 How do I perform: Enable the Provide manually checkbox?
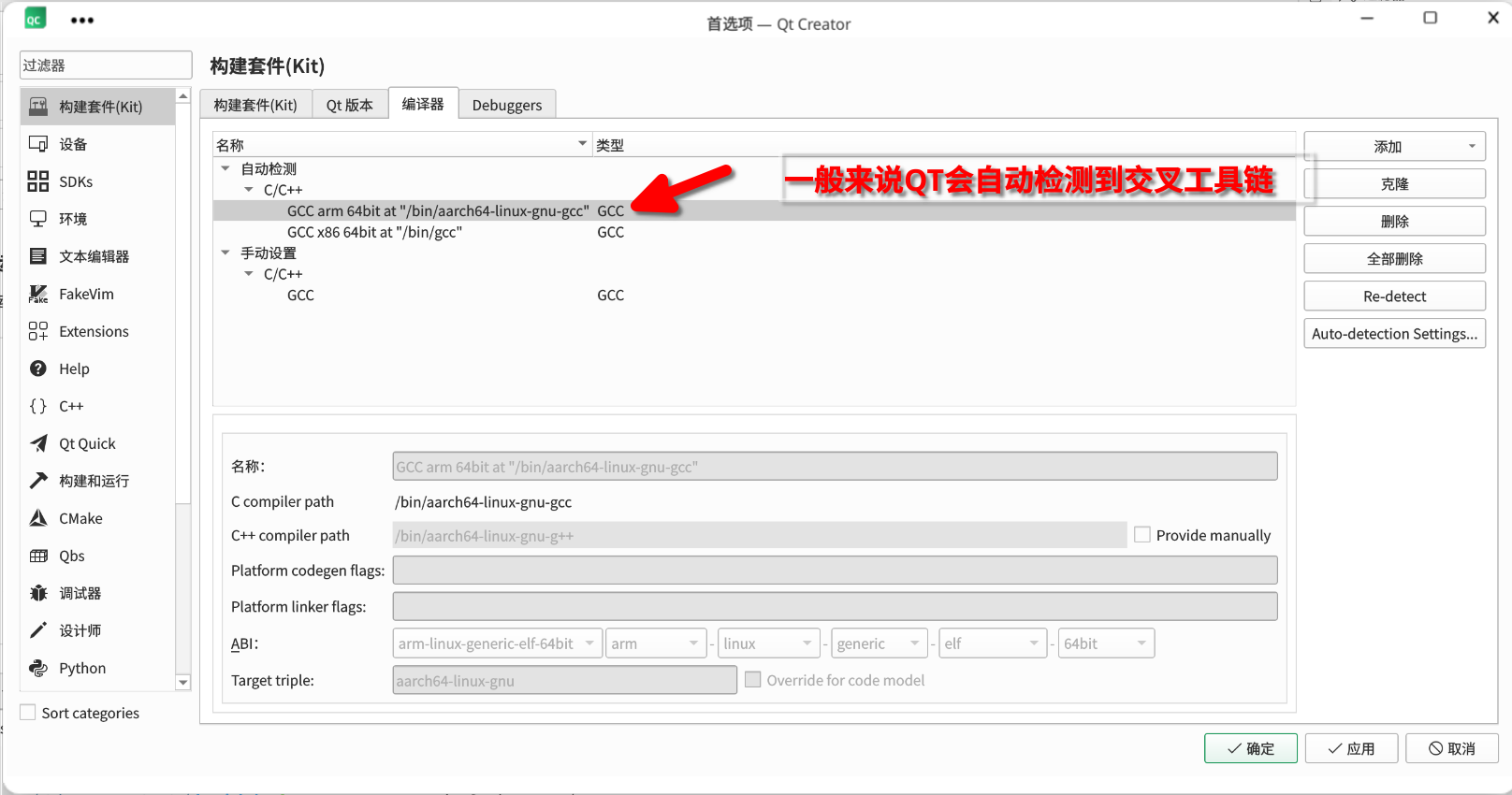[1142, 535]
